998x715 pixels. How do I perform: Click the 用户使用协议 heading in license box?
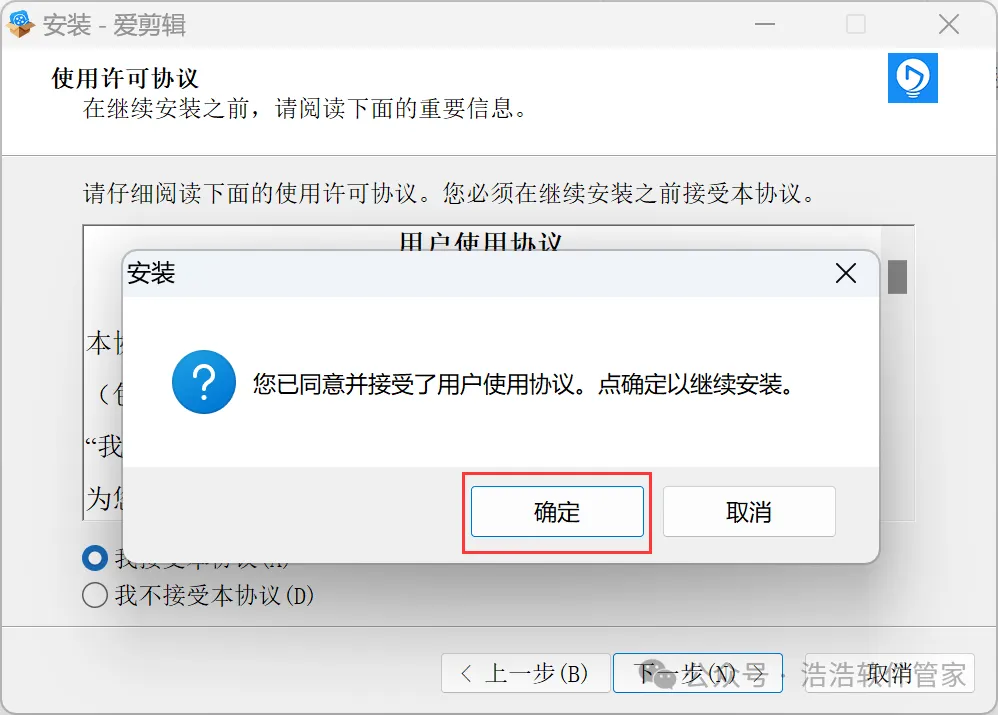481,241
